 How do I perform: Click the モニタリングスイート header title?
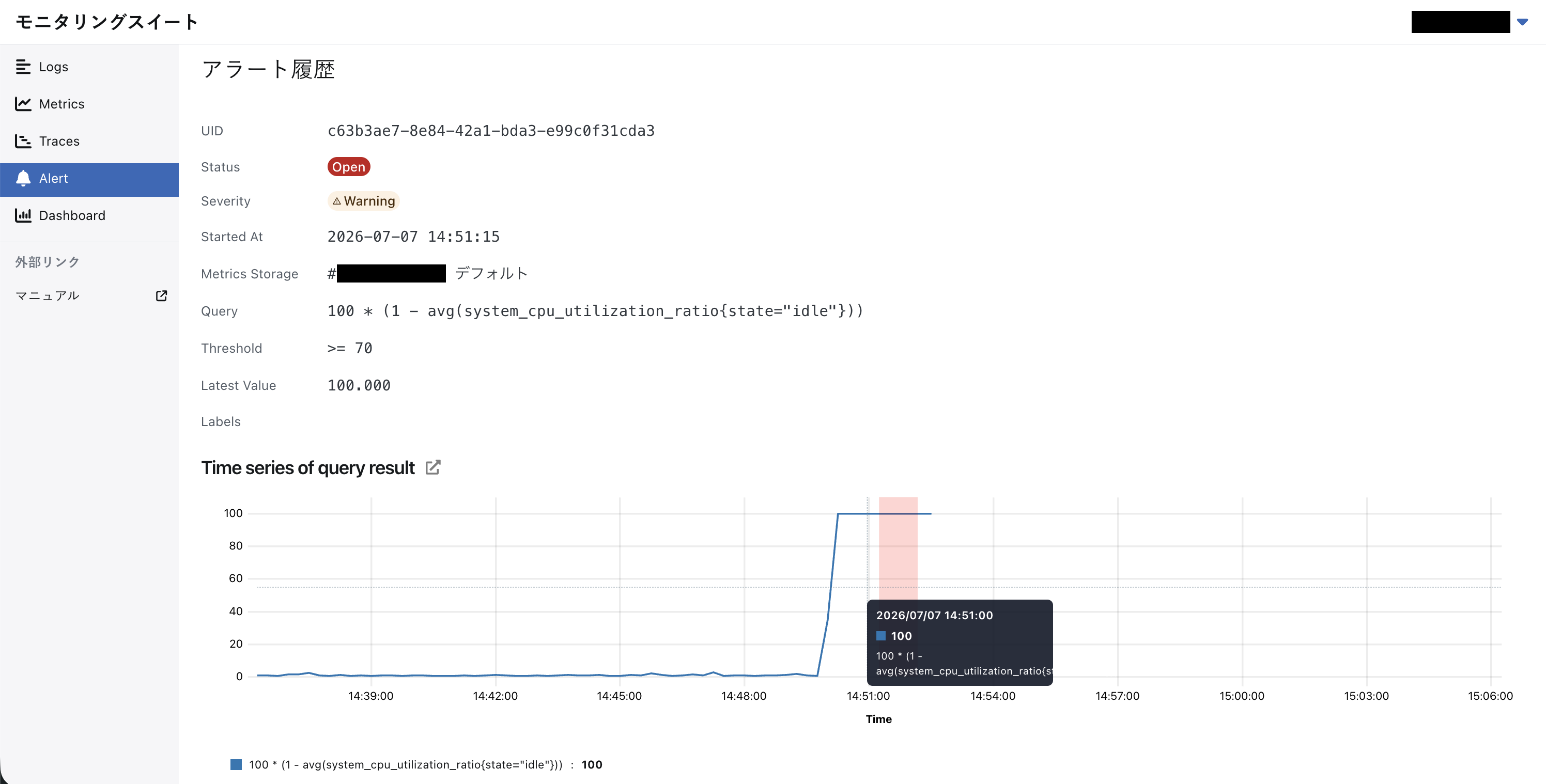click(x=107, y=22)
